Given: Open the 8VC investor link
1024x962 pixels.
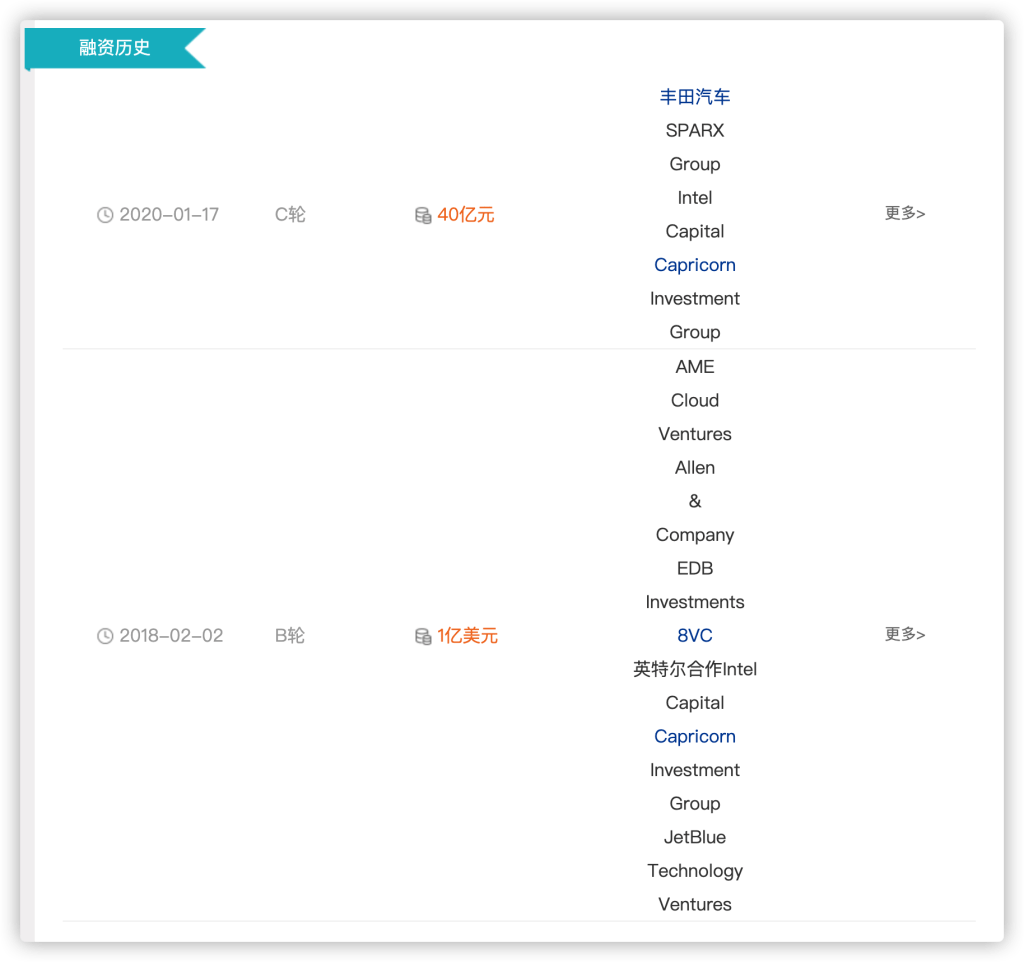Looking at the screenshot, I should [x=695, y=635].
